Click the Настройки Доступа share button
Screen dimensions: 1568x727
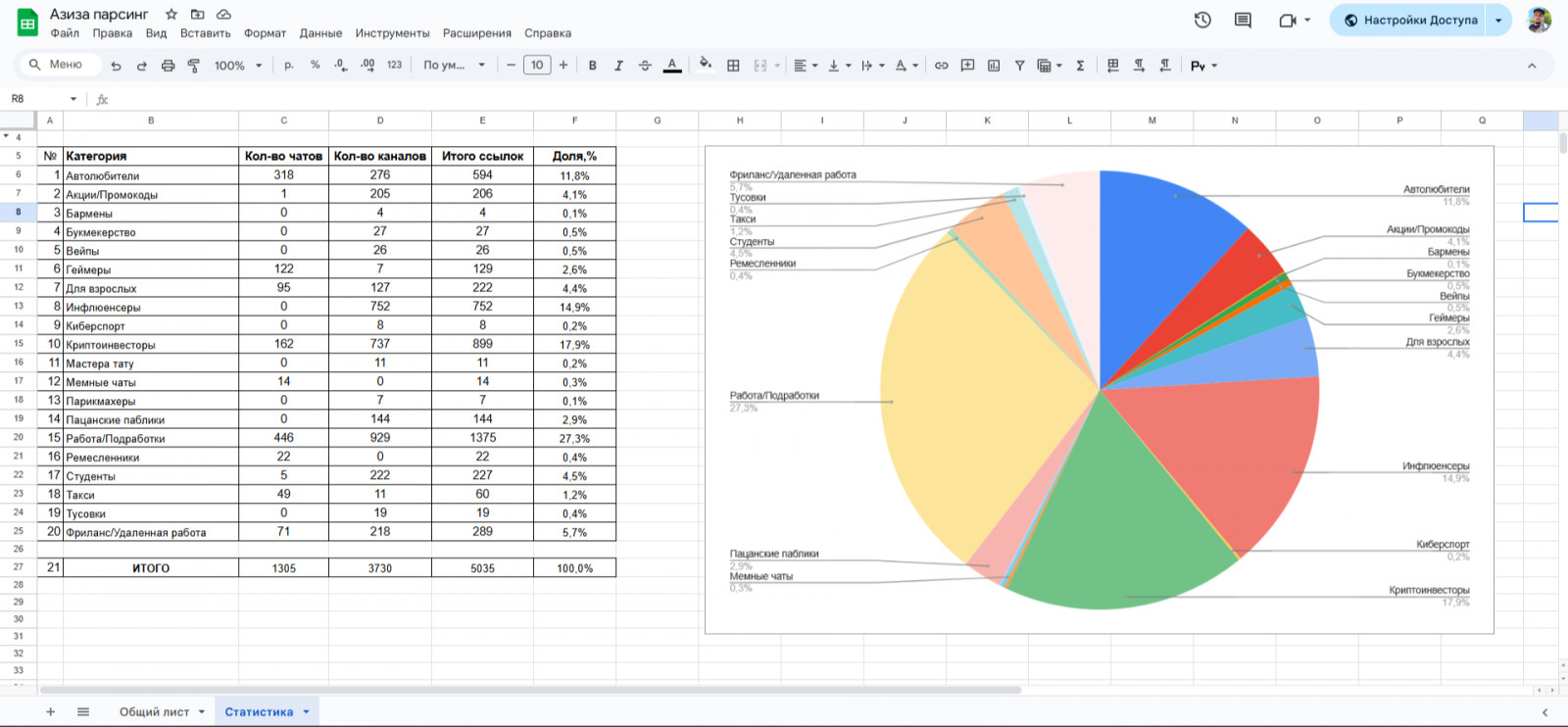point(1409,20)
